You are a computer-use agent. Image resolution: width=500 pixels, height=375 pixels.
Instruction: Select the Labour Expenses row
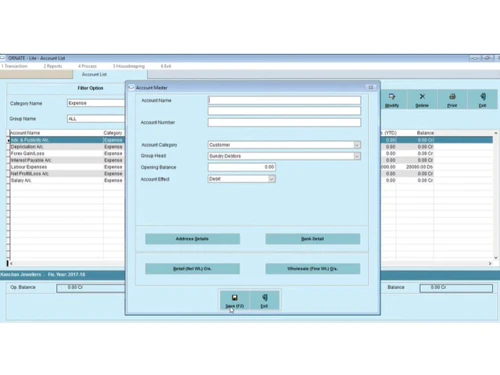point(67,167)
